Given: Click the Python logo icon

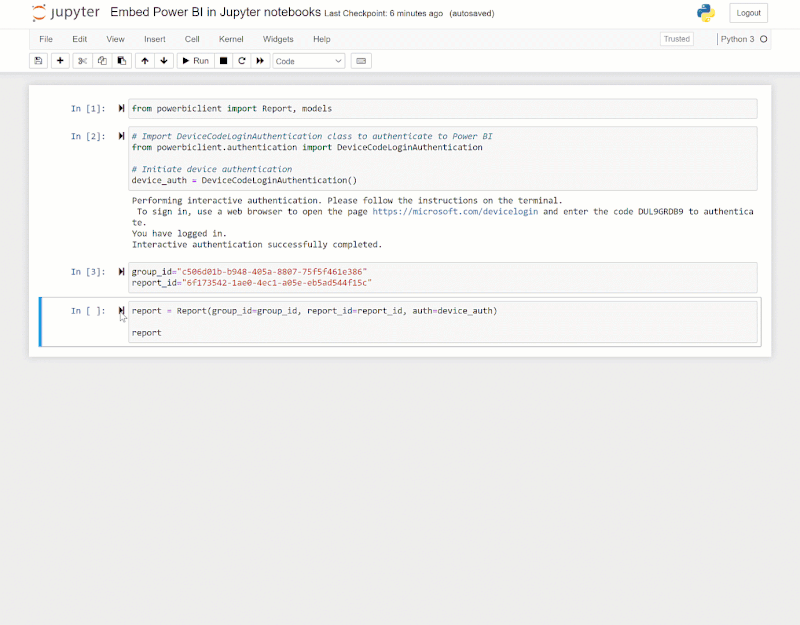Looking at the screenshot, I should pyautogui.click(x=706, y=13).
